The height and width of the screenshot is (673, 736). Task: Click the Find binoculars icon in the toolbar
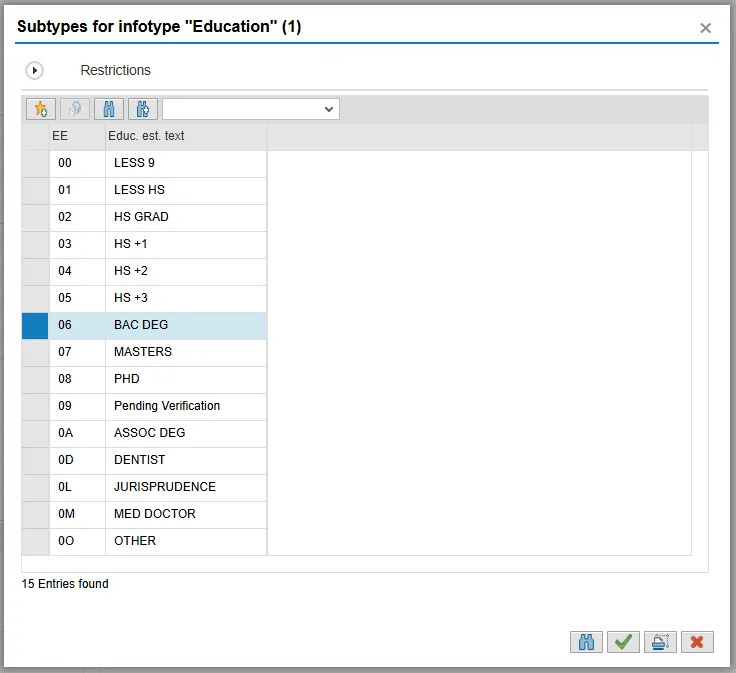click(114, 109)
